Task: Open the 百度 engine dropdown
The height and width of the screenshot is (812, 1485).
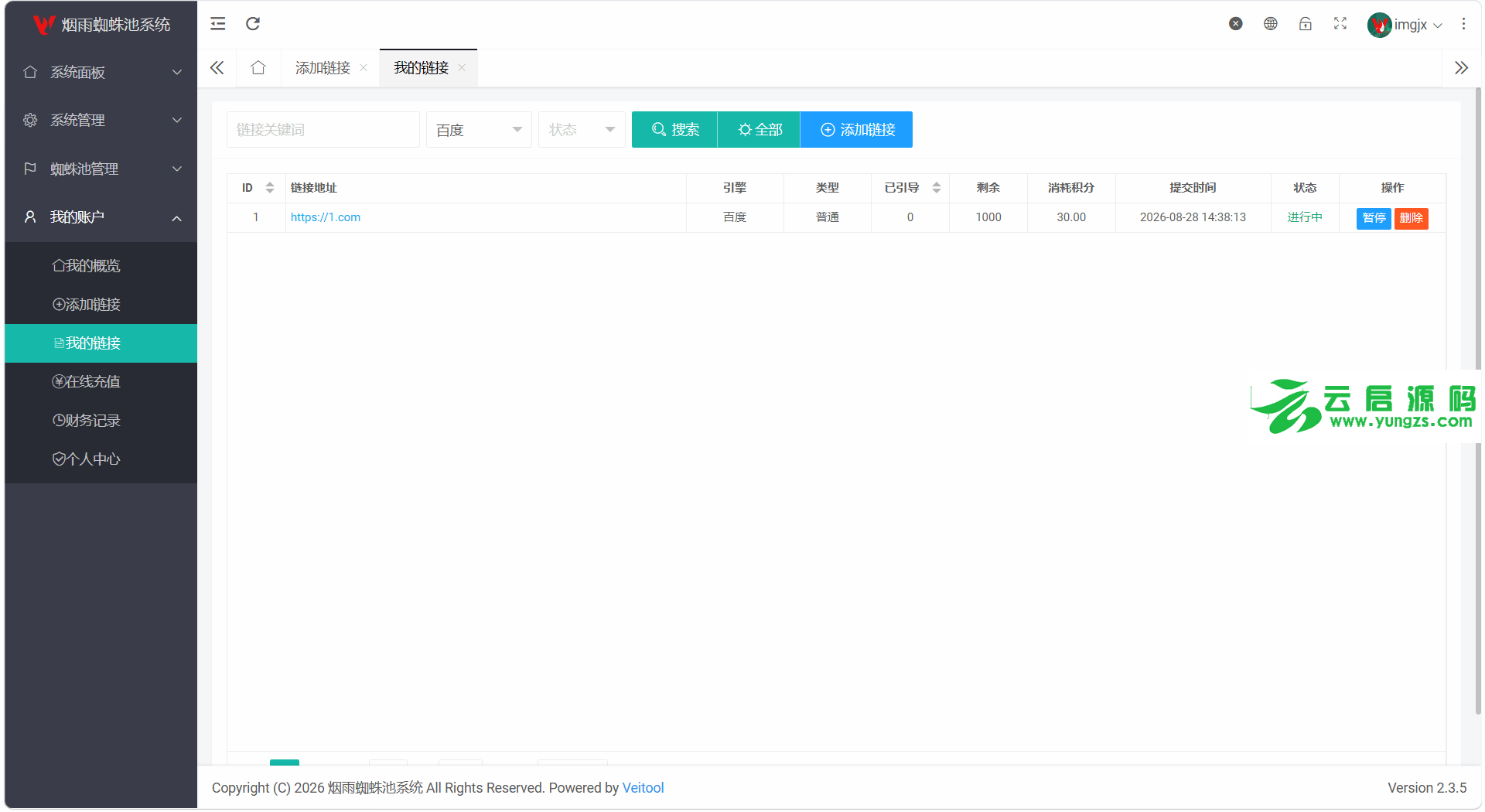Action: pyautogui.click(x=479, y=130)
